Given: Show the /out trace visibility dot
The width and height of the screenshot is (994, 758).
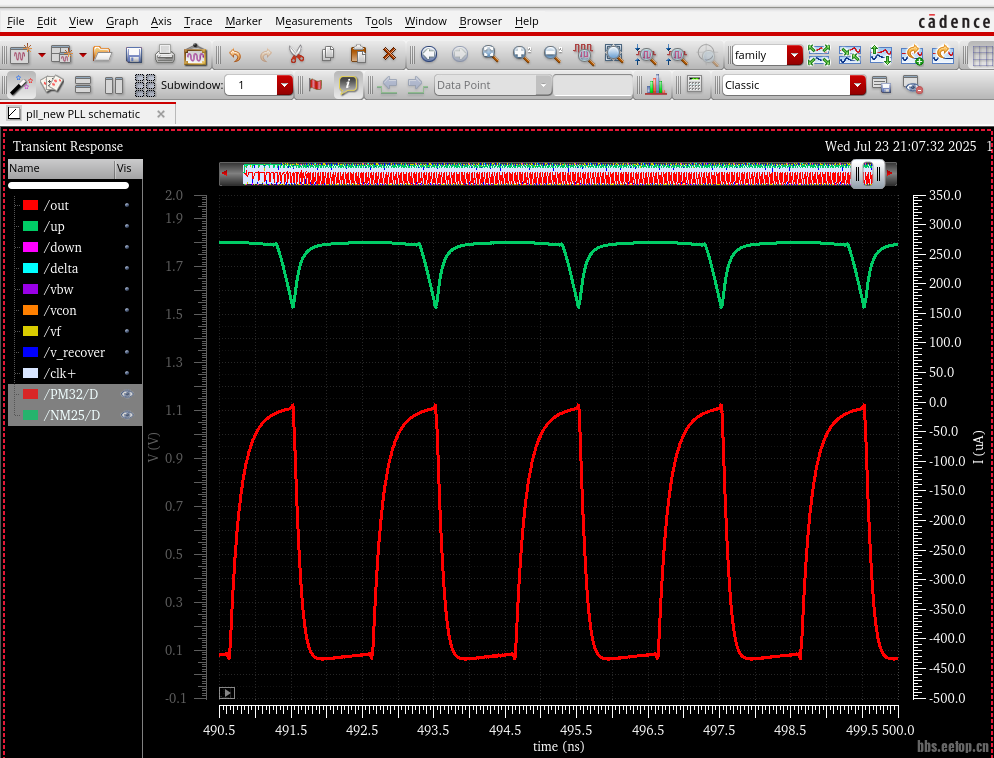Looking at the screenshot, I should pyautogui.click(x=127, y=205).
